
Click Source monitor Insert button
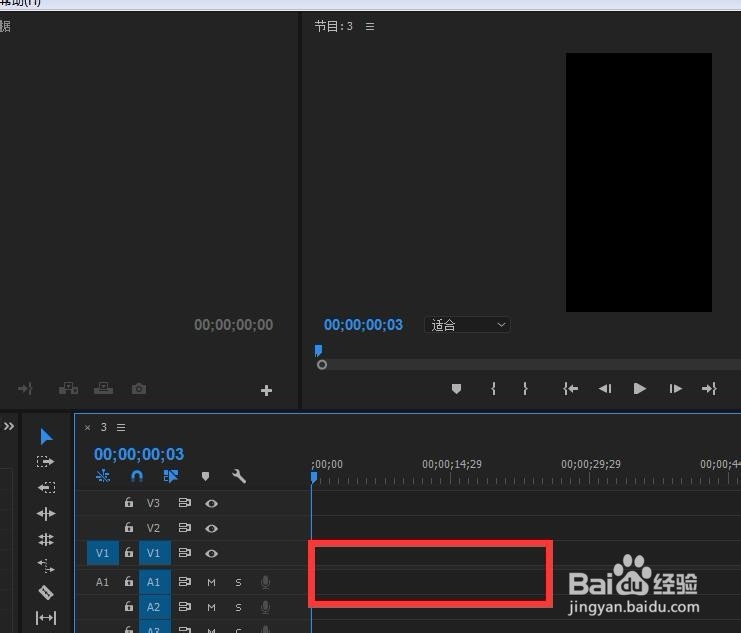click(69, 389)
